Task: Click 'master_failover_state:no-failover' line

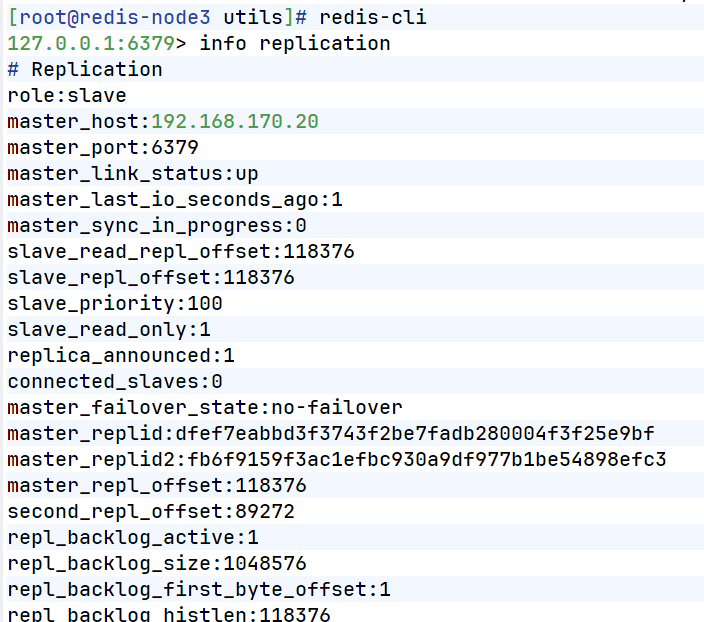Action: pos(205,408)
